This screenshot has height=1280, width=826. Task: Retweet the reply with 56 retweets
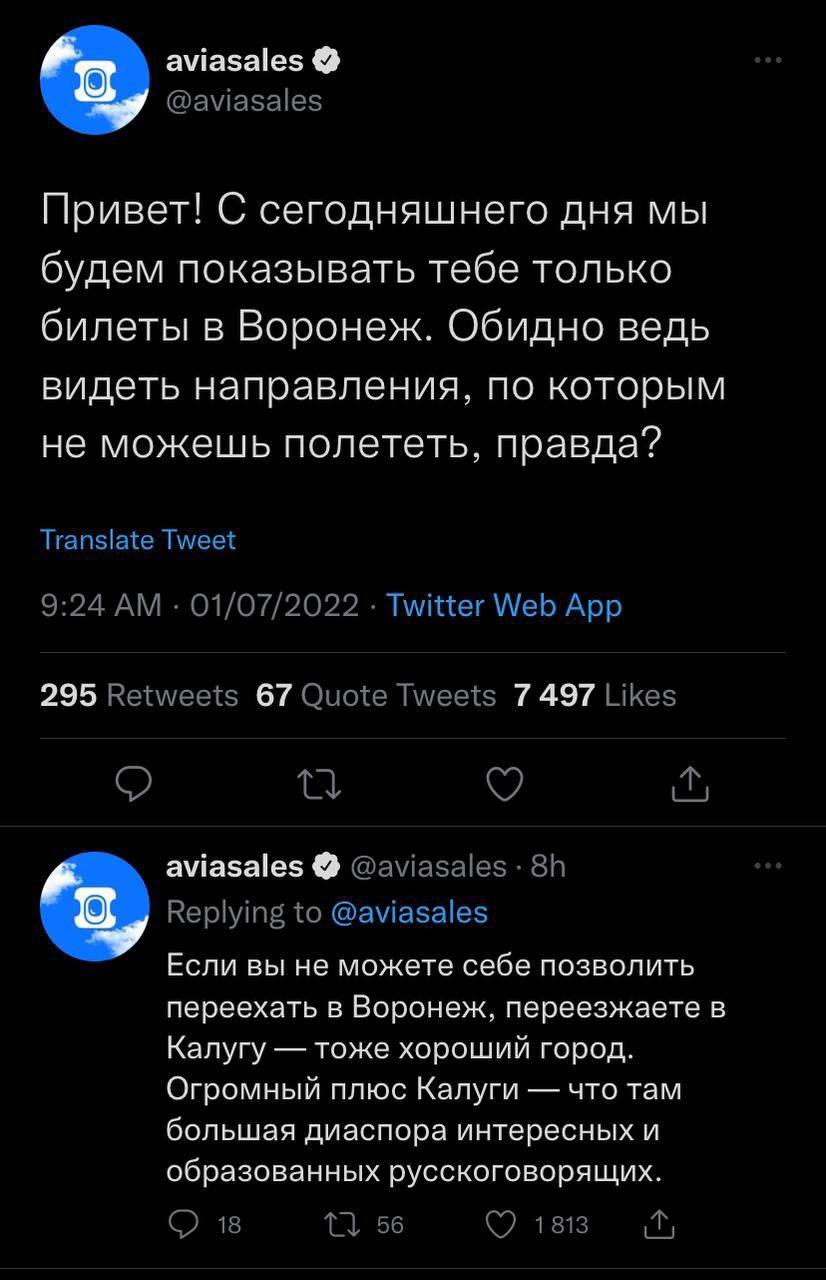331,1224
